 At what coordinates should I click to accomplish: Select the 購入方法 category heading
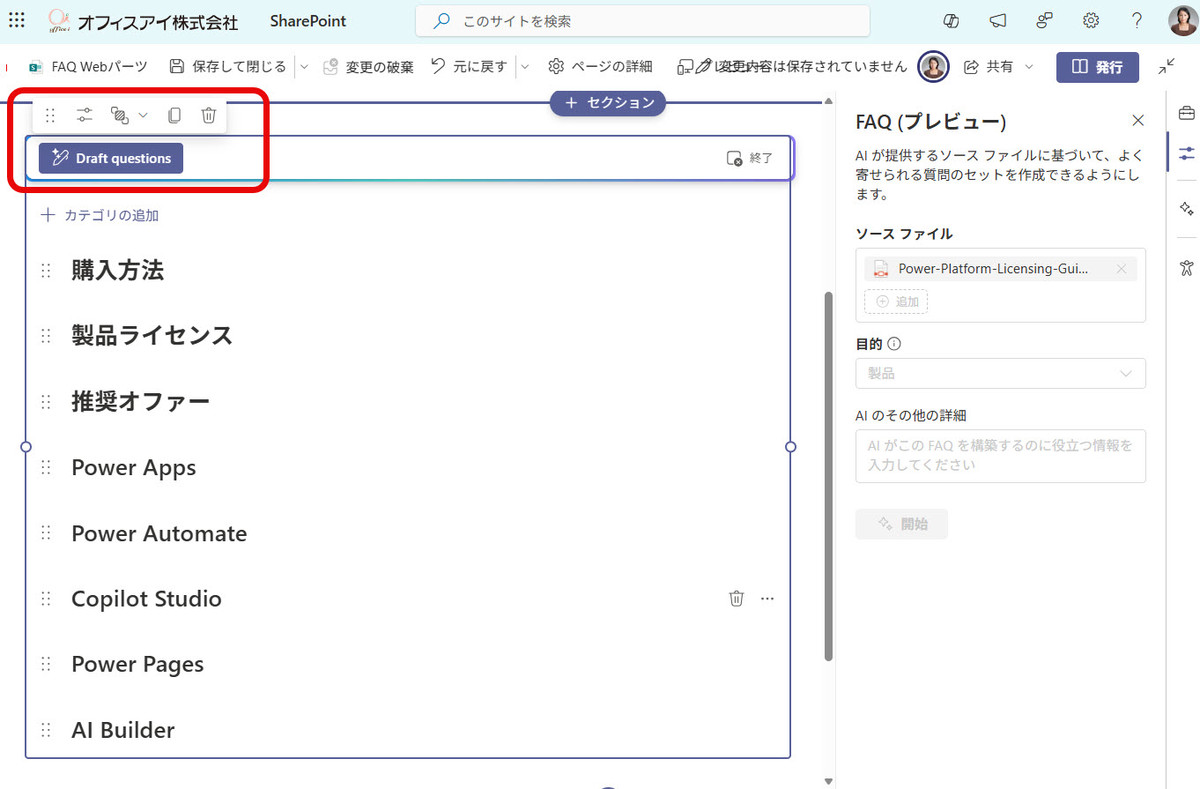click(118, 270)
